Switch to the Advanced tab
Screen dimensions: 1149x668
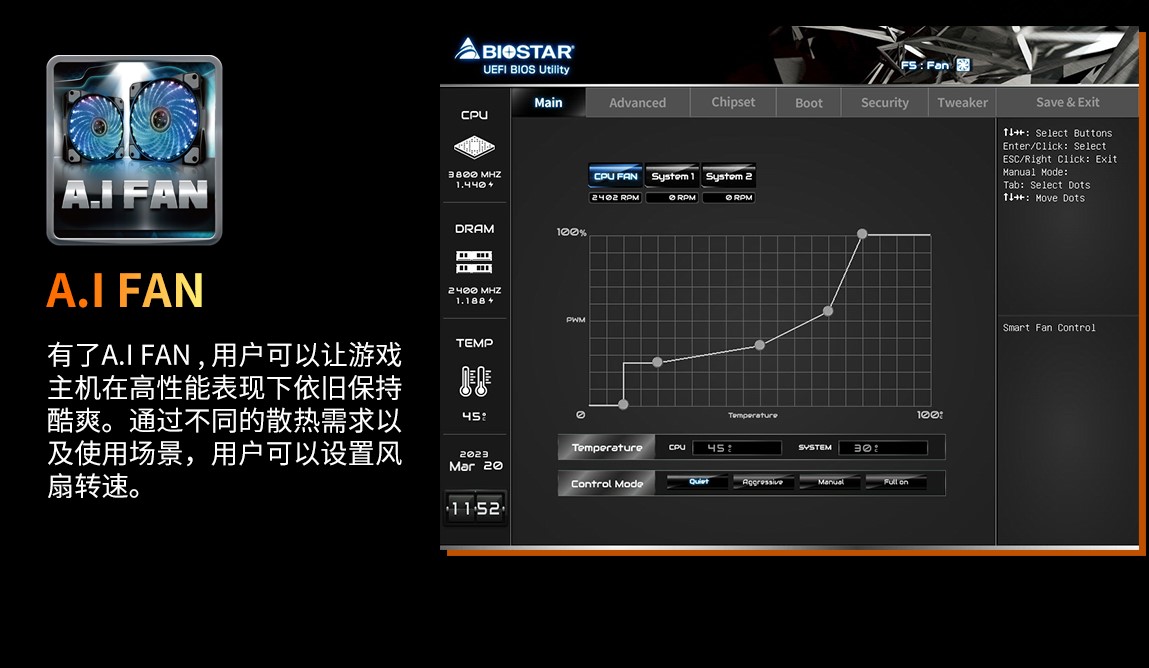click(638, 103)
